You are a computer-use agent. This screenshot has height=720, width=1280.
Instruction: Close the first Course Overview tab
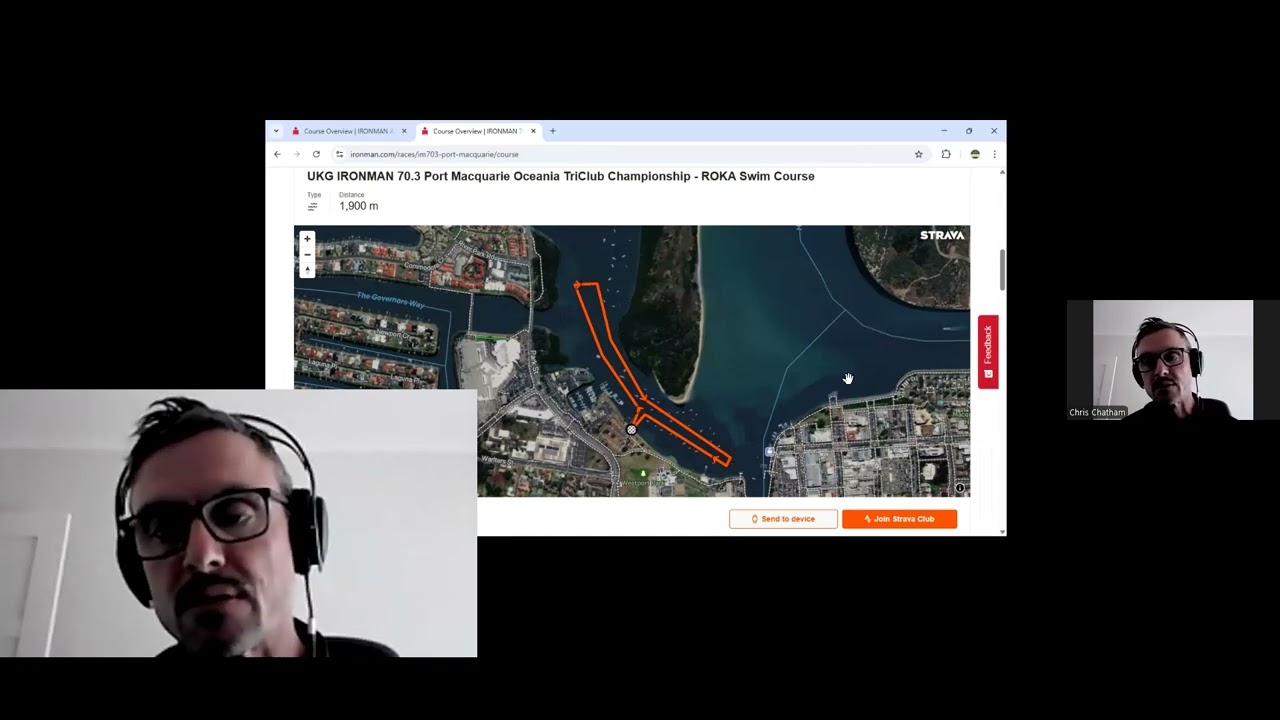404,131
